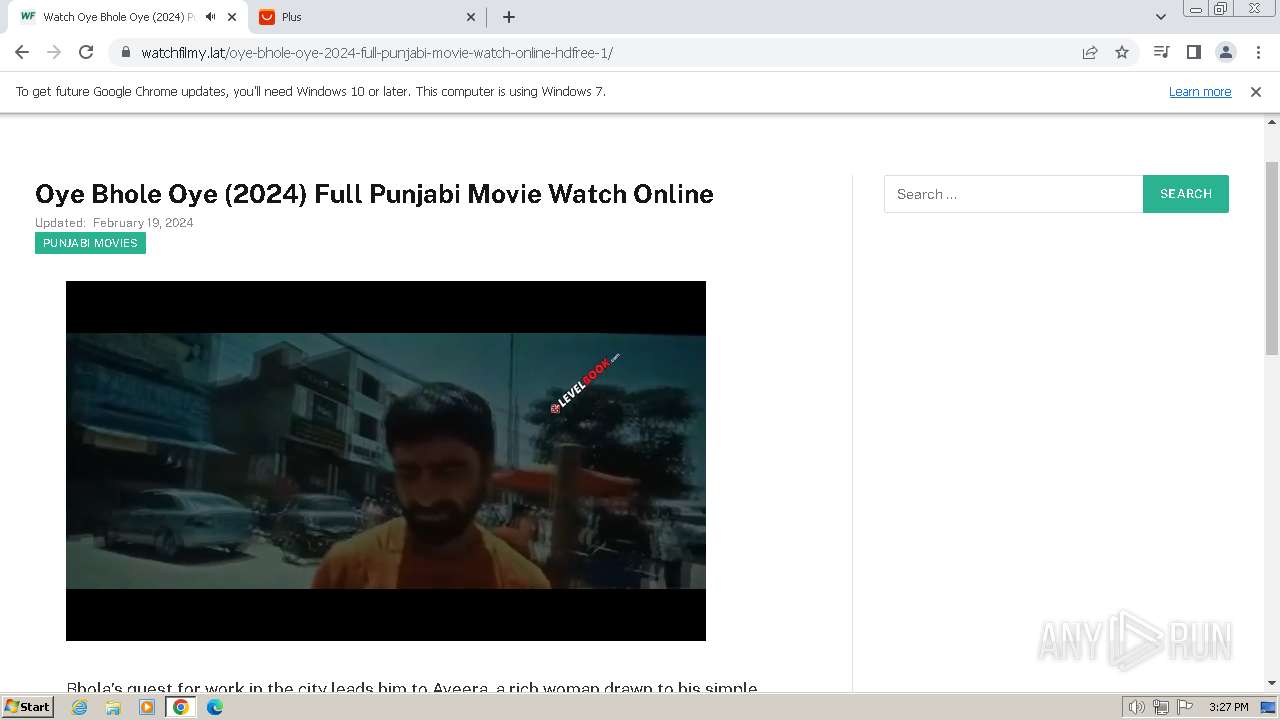The height and width of the screenshot is (720, 1280).
Task: Mute the Watch Oye Bhole tab audio
Action: [x=210, y=17]
